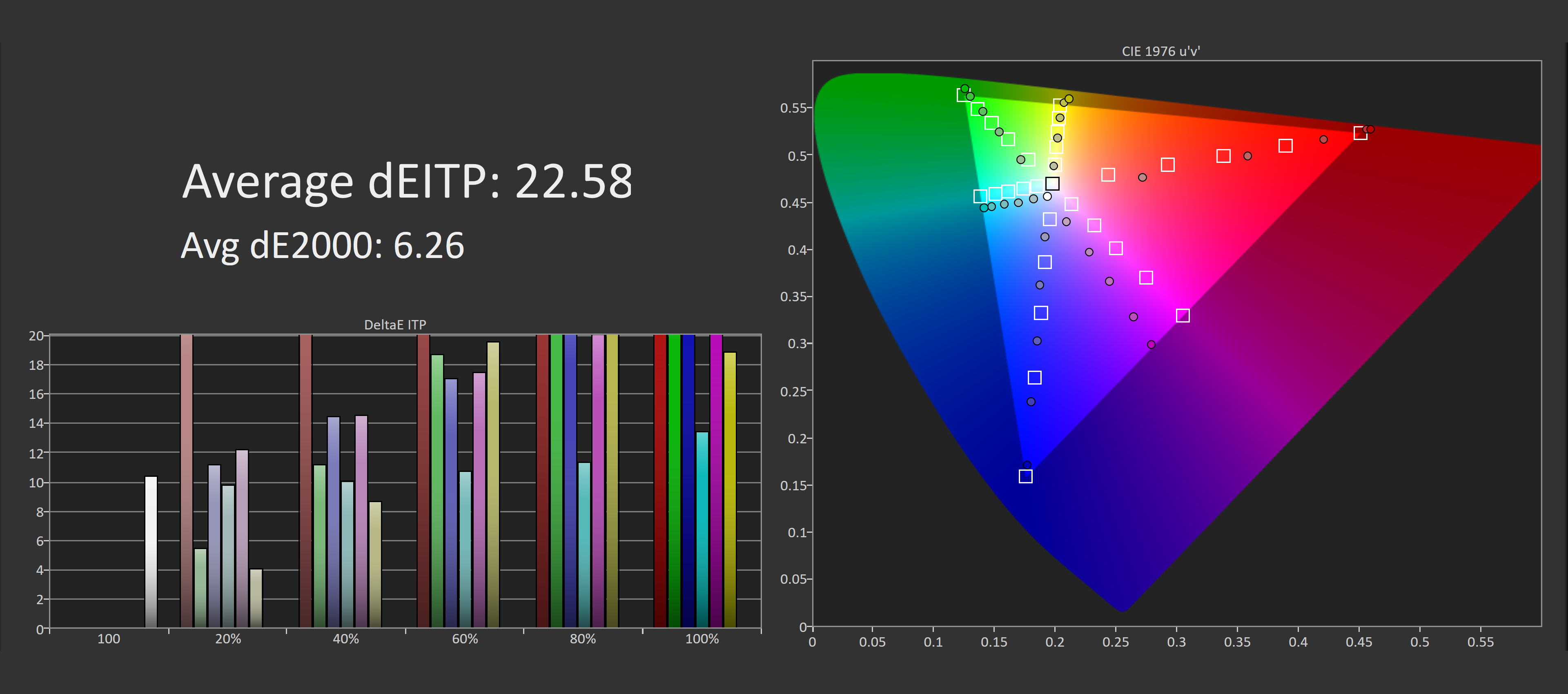1568x694 pixels.
Task: Click the tall red bar at 20%
Action: tap(186, 481)
